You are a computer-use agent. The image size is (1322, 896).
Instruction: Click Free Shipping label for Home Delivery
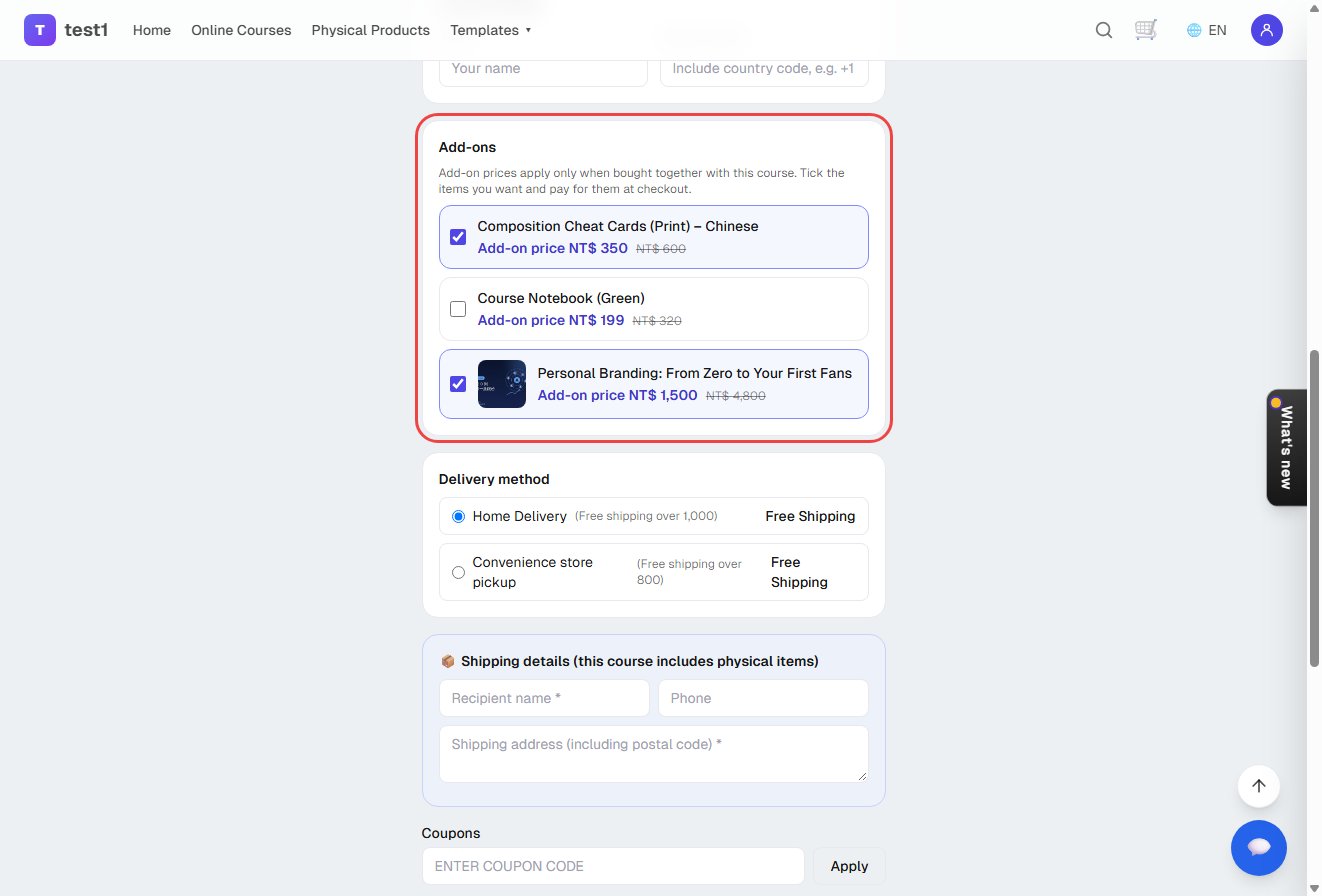point(810,516)
